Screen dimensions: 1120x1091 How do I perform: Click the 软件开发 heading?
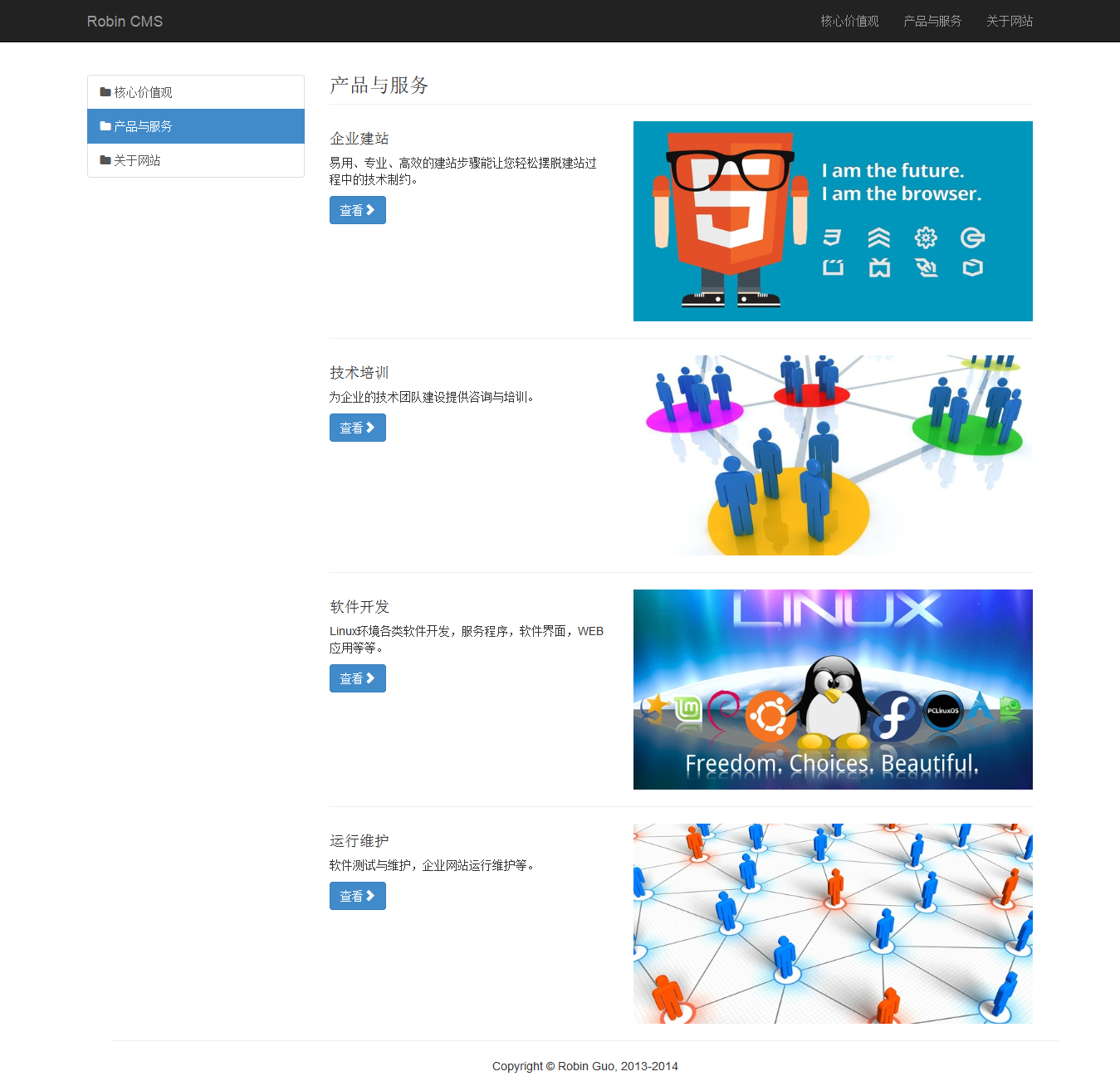pyautogui.click(x=359, y=607)
